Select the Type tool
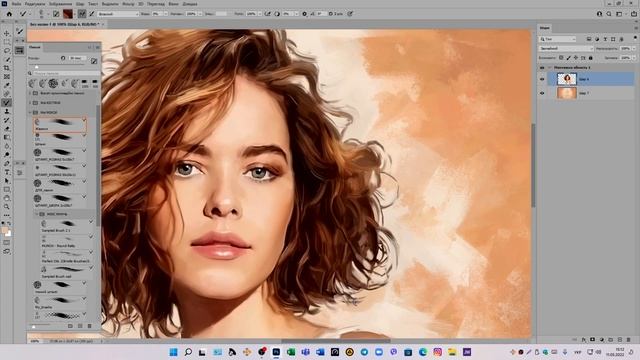The image size is (640, 360). (x=7, y=172)
